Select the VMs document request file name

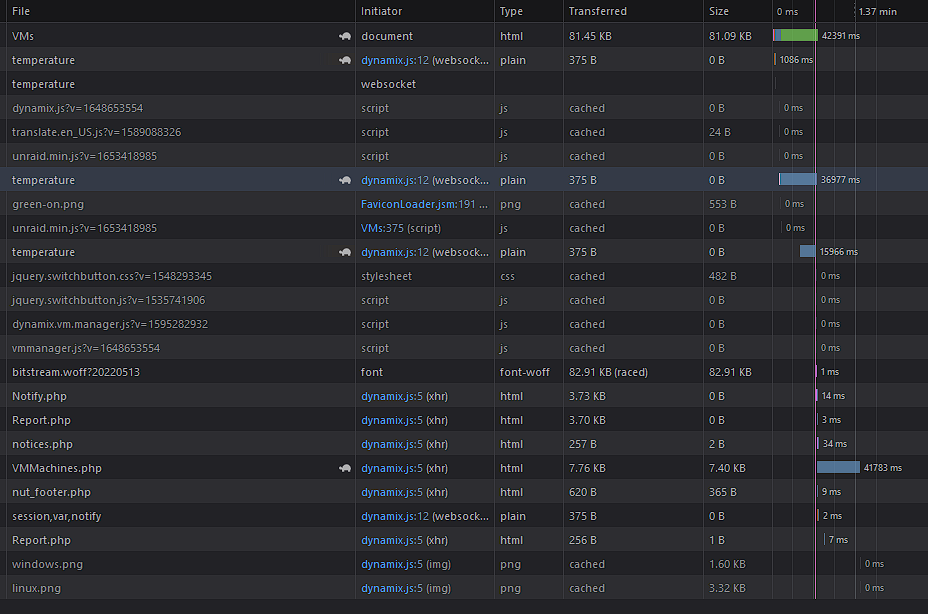click(x=23, y=36)
